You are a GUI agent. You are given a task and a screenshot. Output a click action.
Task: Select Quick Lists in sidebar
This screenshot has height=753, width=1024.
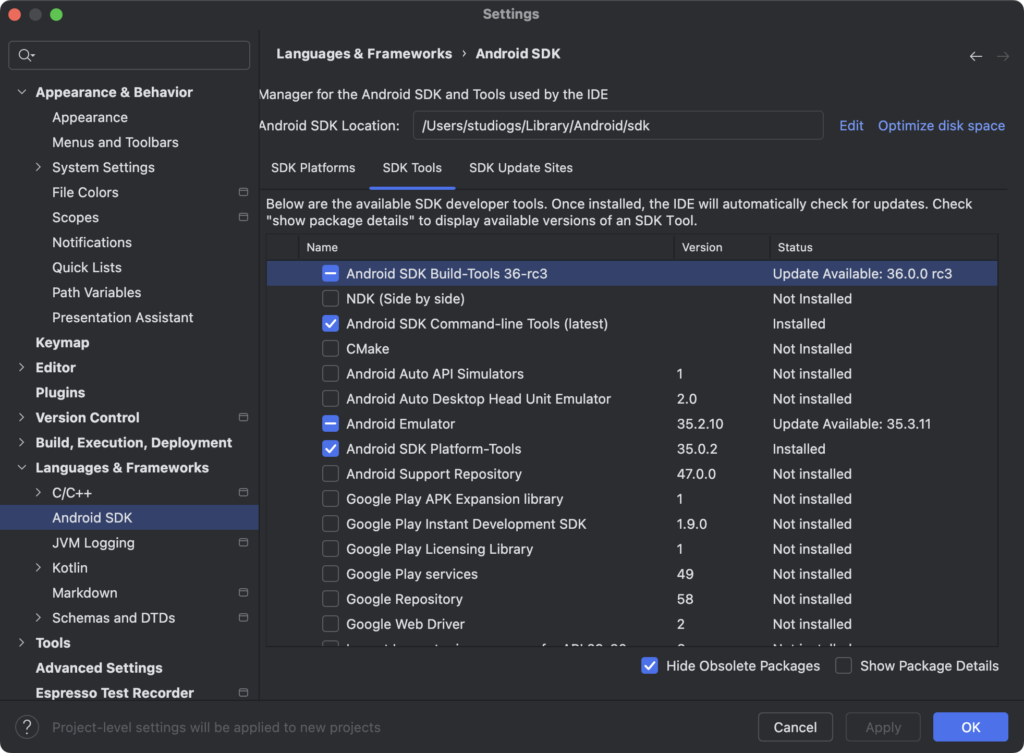pyautogui.click(x=87, y=268)
